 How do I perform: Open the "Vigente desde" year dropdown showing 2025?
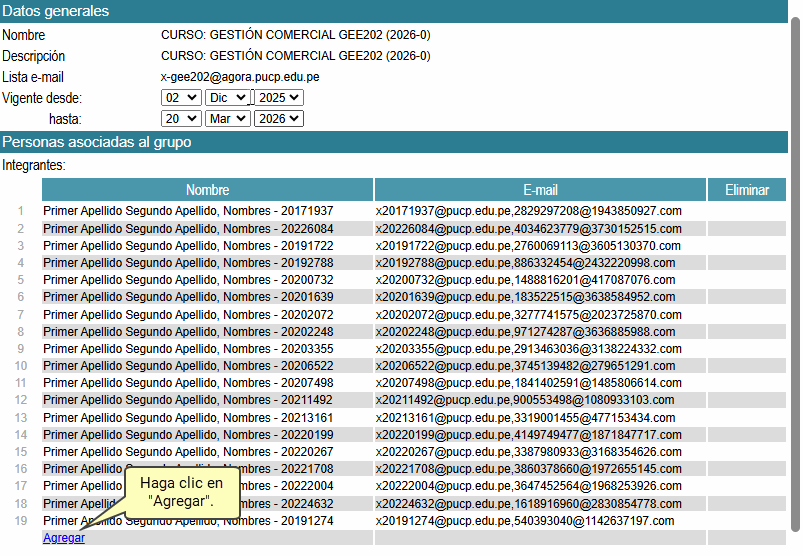[278, 97]
